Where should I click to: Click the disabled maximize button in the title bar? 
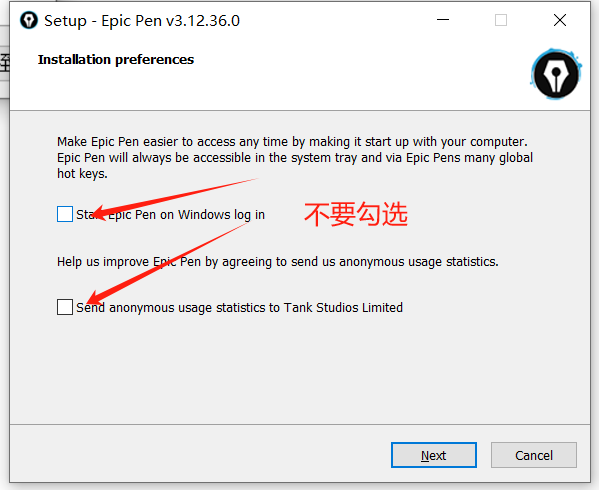click(x=501, y=20)
